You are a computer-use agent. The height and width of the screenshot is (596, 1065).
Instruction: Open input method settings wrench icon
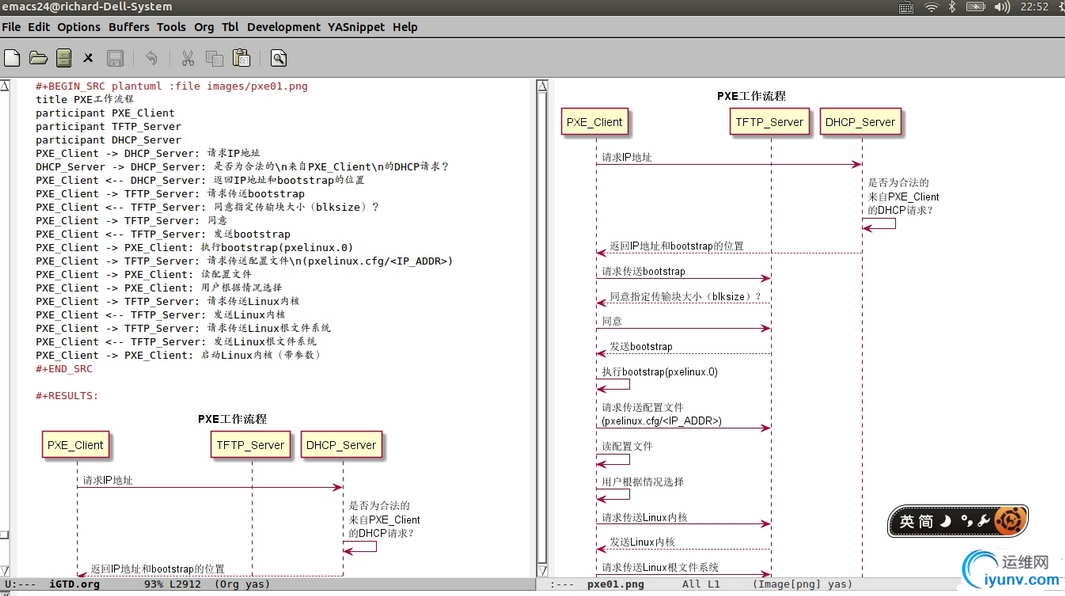click(983, 521)
